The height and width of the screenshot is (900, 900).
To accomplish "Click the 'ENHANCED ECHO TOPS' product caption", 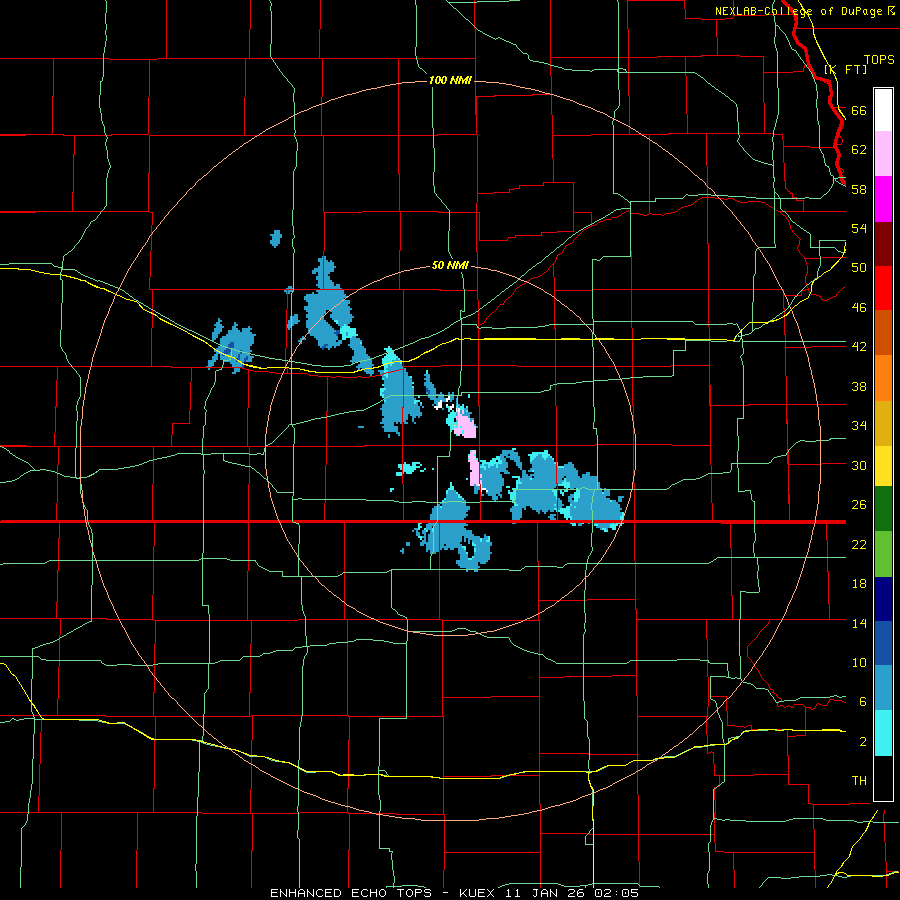I will 351,893.
